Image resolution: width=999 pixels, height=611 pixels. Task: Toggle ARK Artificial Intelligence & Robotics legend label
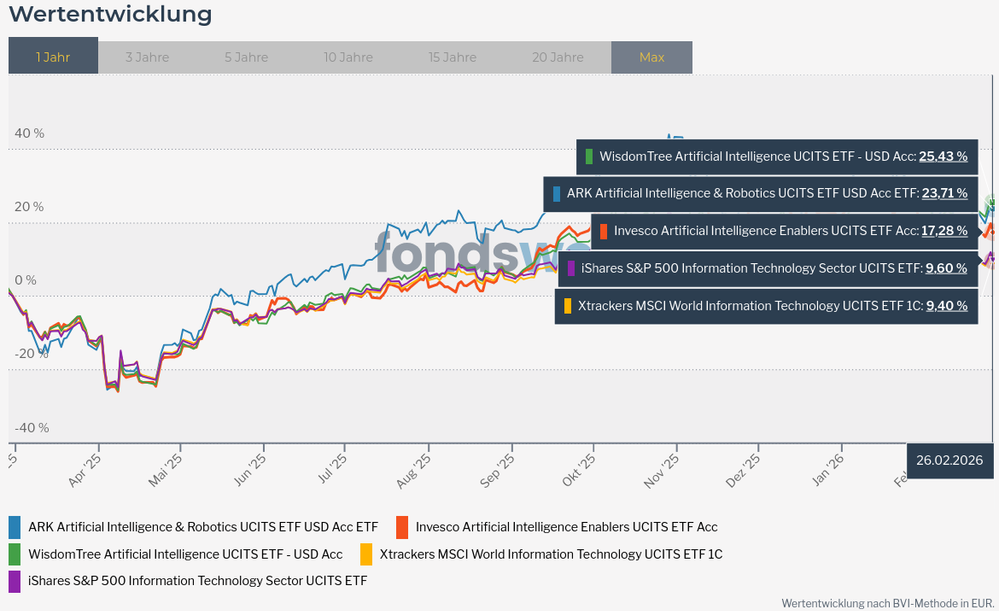click(x=203, y=527)
